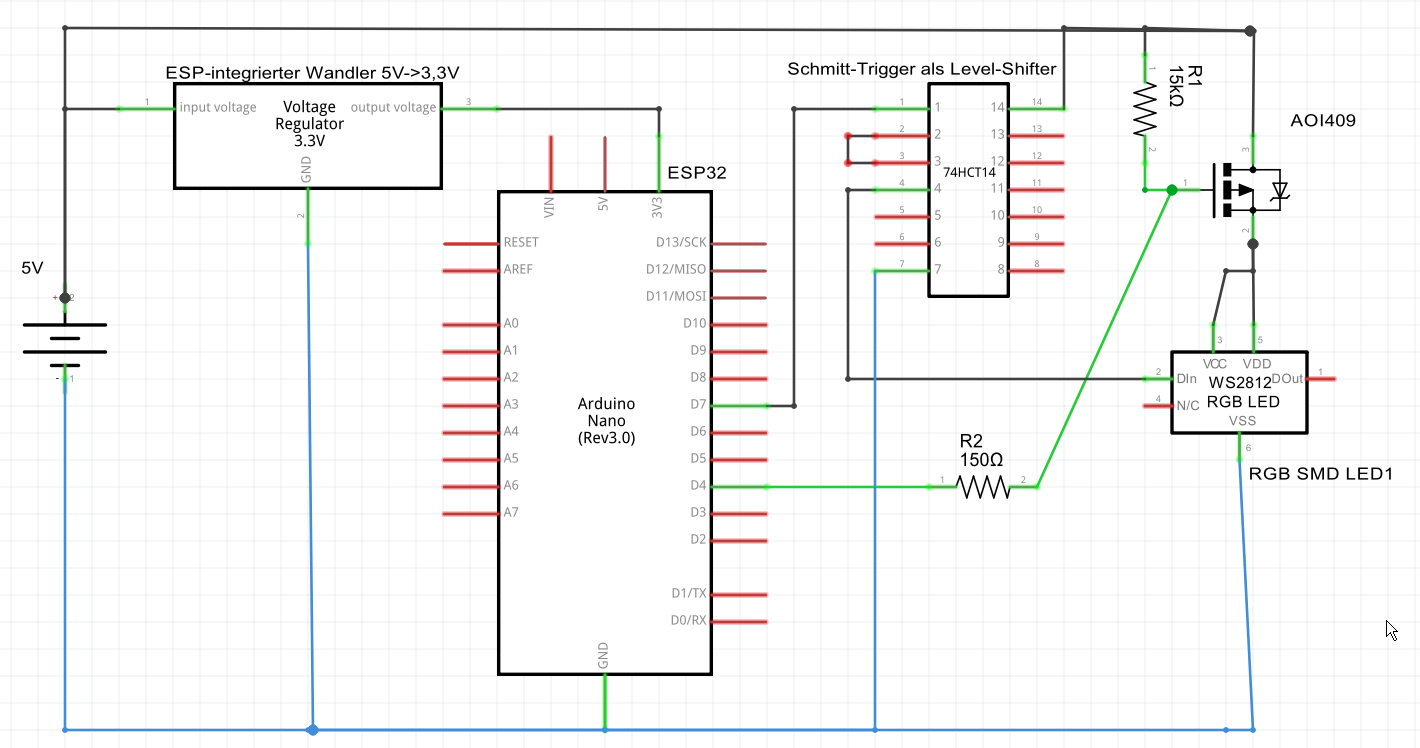Select the R1 15kΩ resistor symbol

(x=1145, y=109)
